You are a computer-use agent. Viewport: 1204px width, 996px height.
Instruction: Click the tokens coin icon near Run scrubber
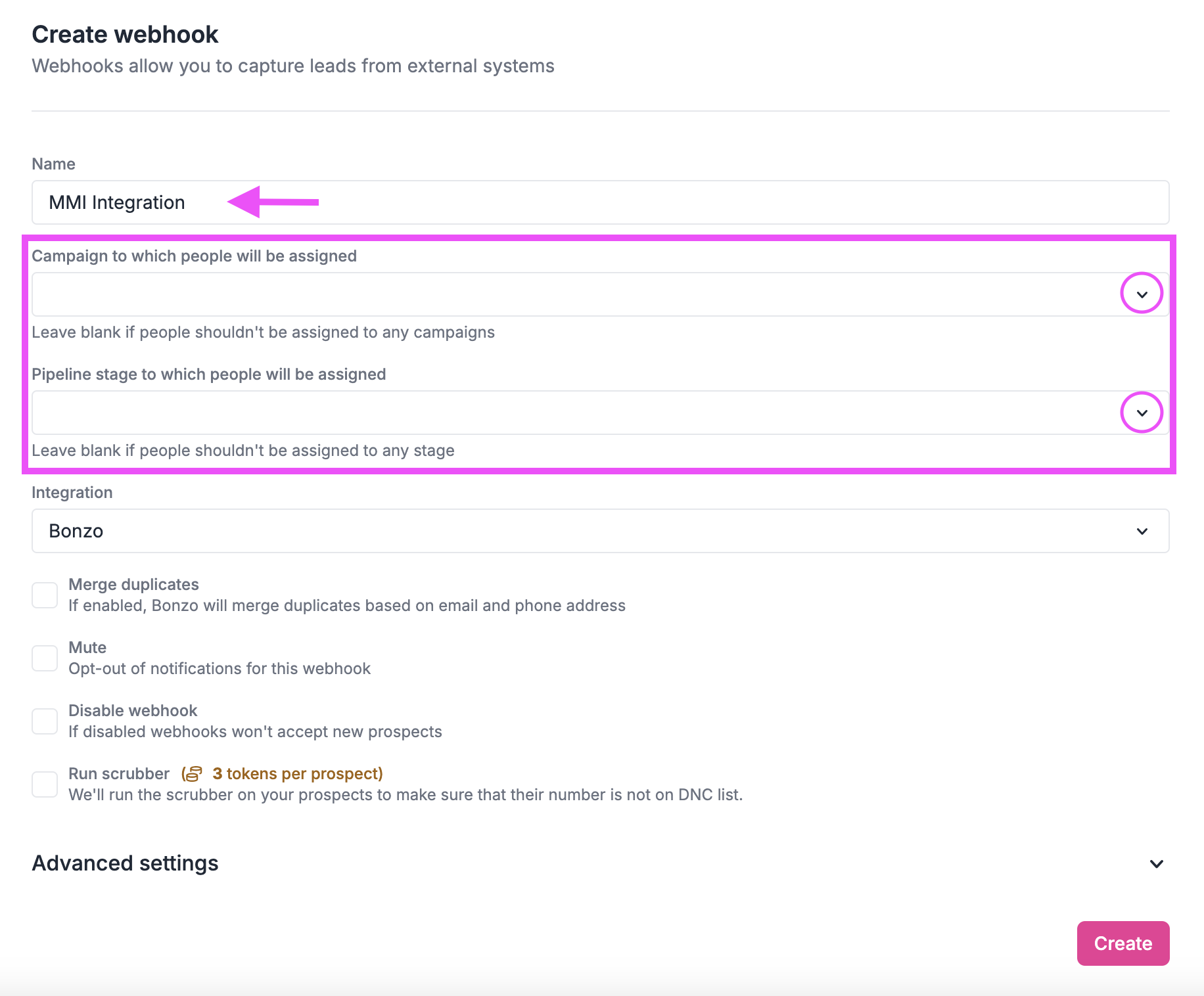click(192, 774)
